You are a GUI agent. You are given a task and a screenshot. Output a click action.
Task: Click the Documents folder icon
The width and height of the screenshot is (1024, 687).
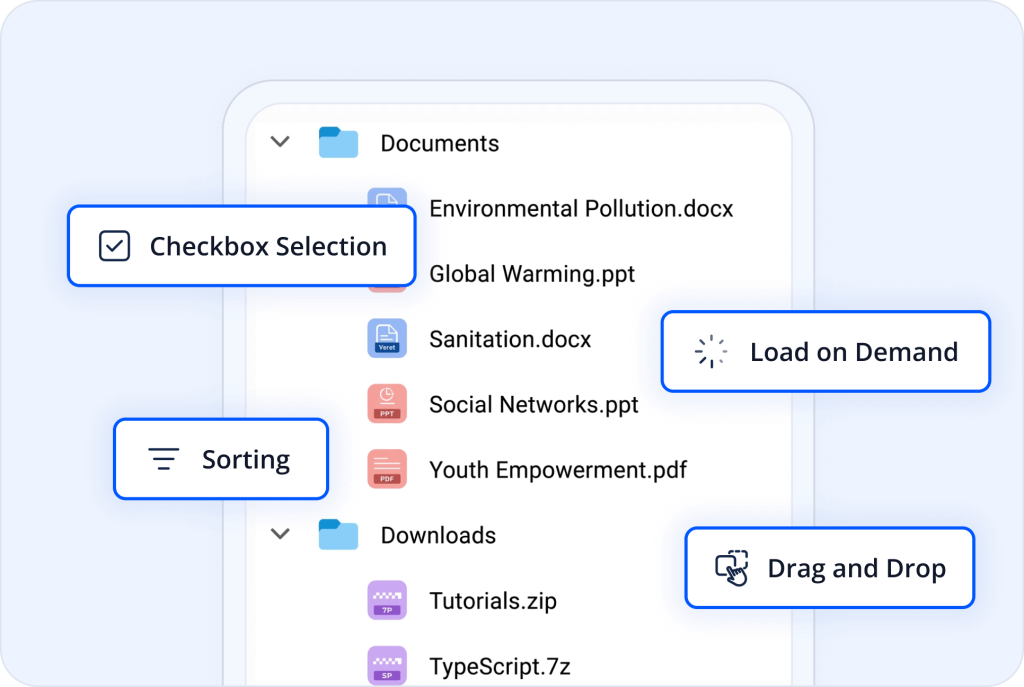tap(338, 142)
